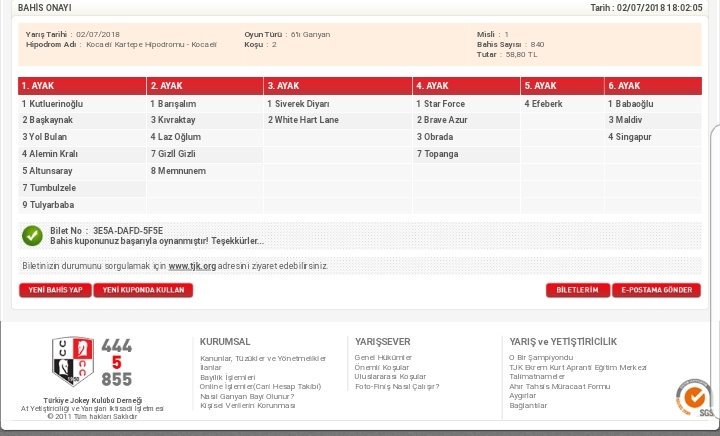The image size is (720, 436).
Task: Select the text '2 Başkaynak'
Action: point(48,120)
